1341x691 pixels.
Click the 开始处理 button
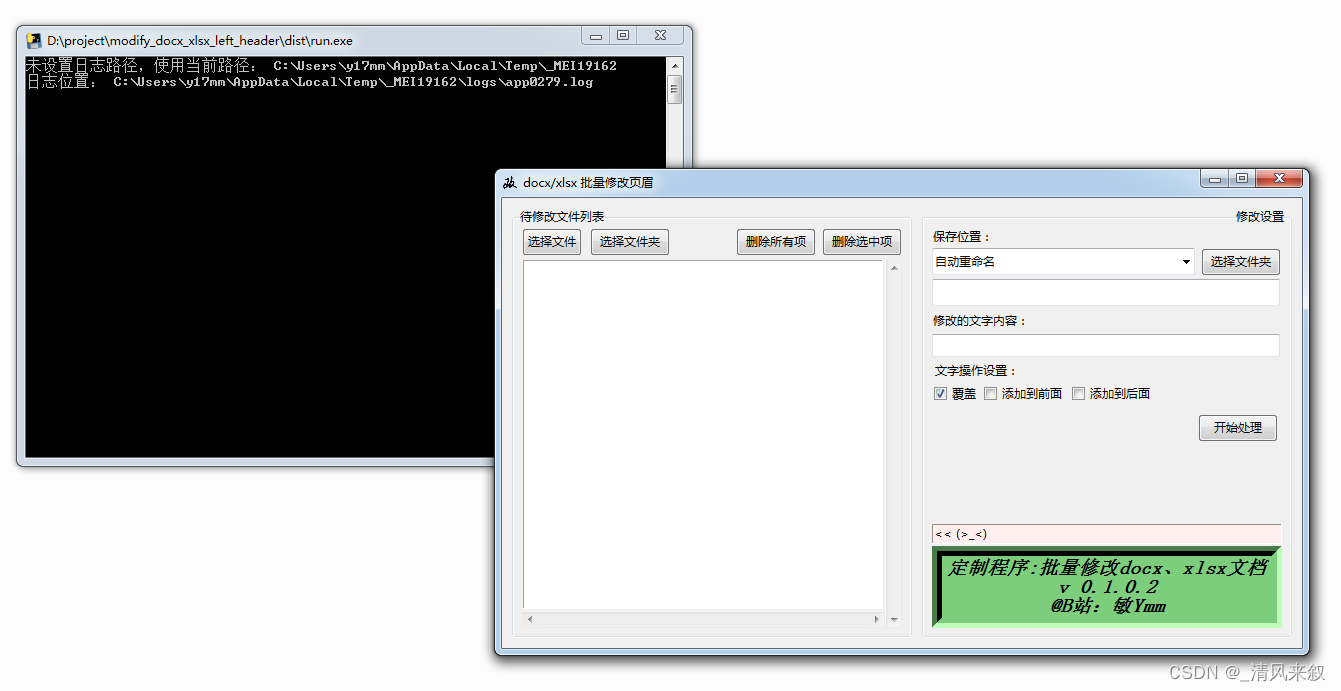[x=1238, y=428]
